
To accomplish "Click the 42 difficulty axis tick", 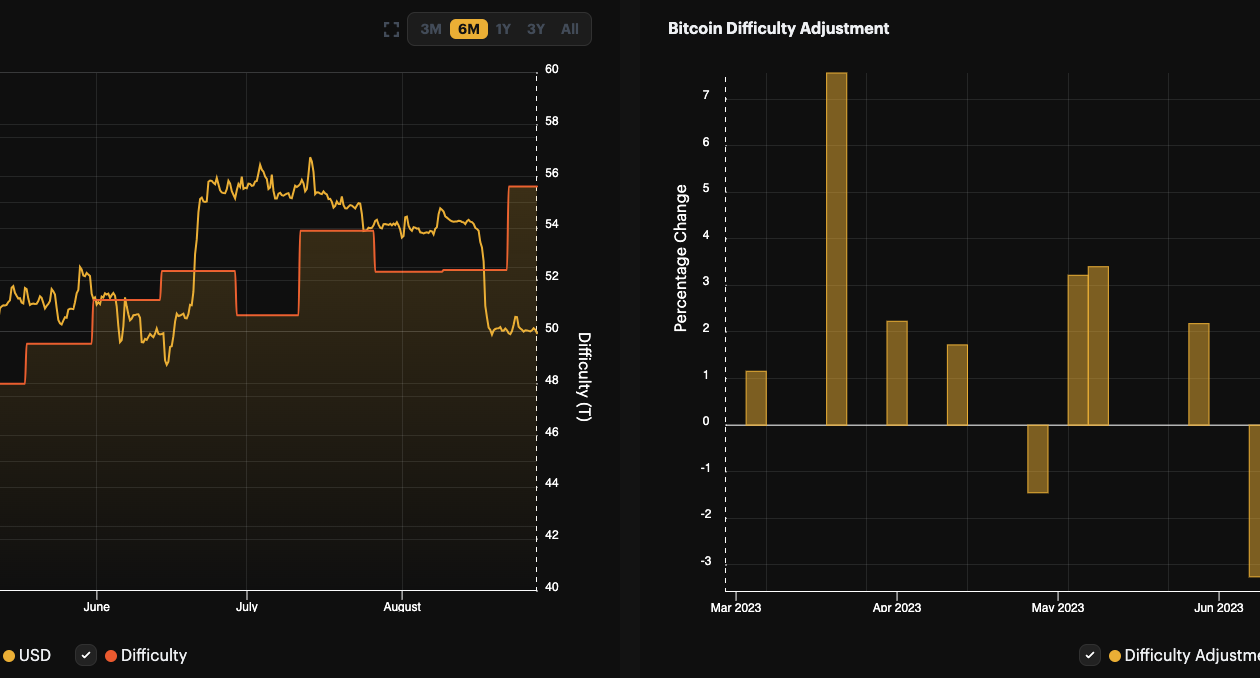I will pos(552,535).
